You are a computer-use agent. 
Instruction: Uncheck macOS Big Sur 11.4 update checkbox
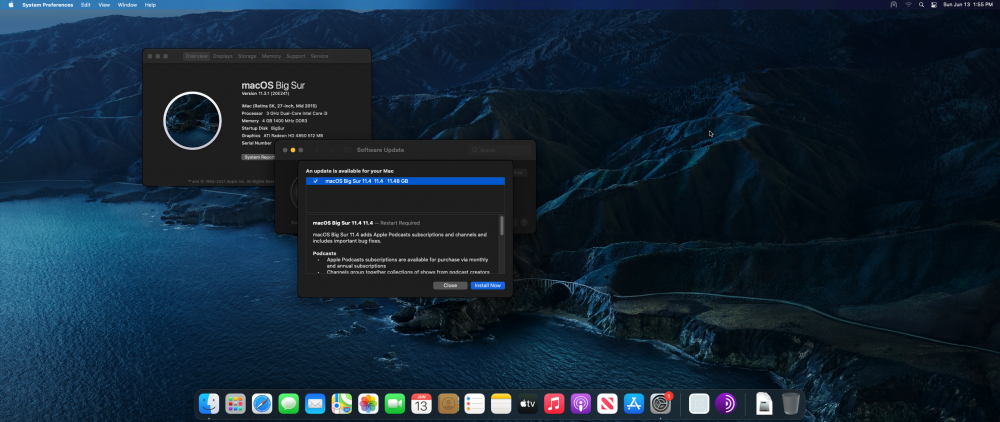[315, 181]
